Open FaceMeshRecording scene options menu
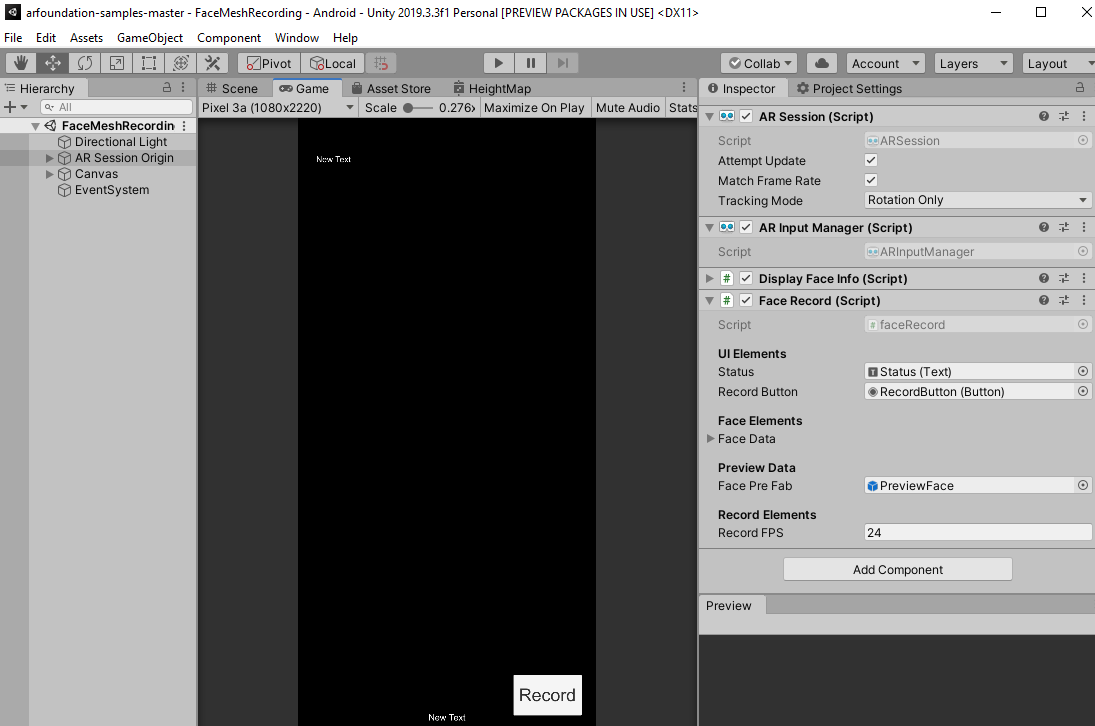 click(x=184, y=126)
